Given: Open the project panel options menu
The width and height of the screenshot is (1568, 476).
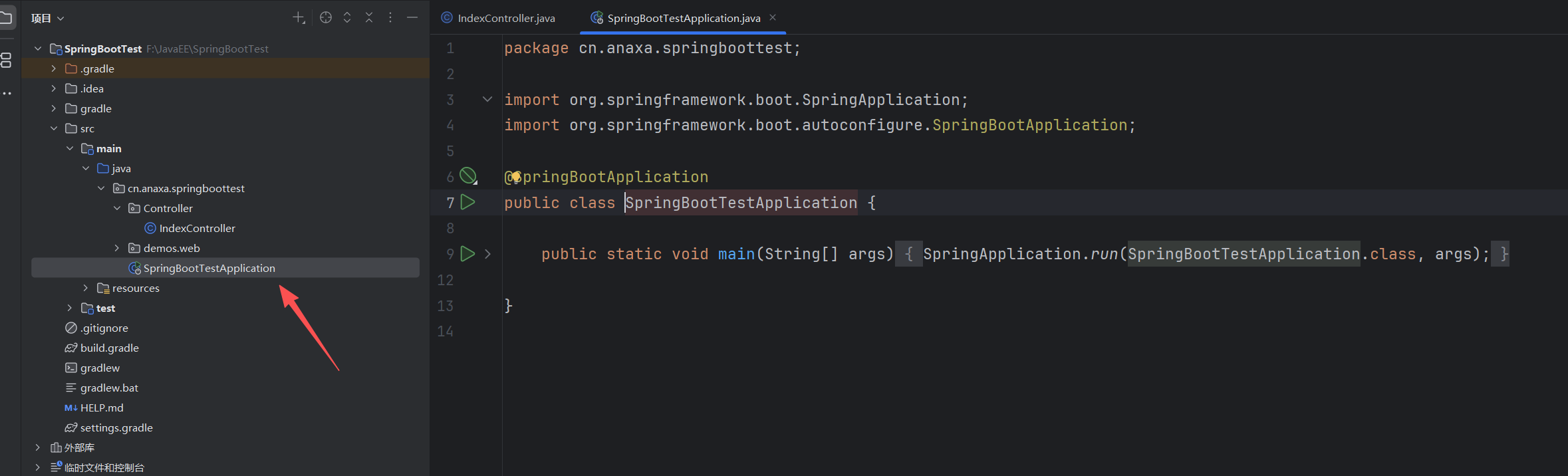Looking at the screenshot, I should coord(390,18).
